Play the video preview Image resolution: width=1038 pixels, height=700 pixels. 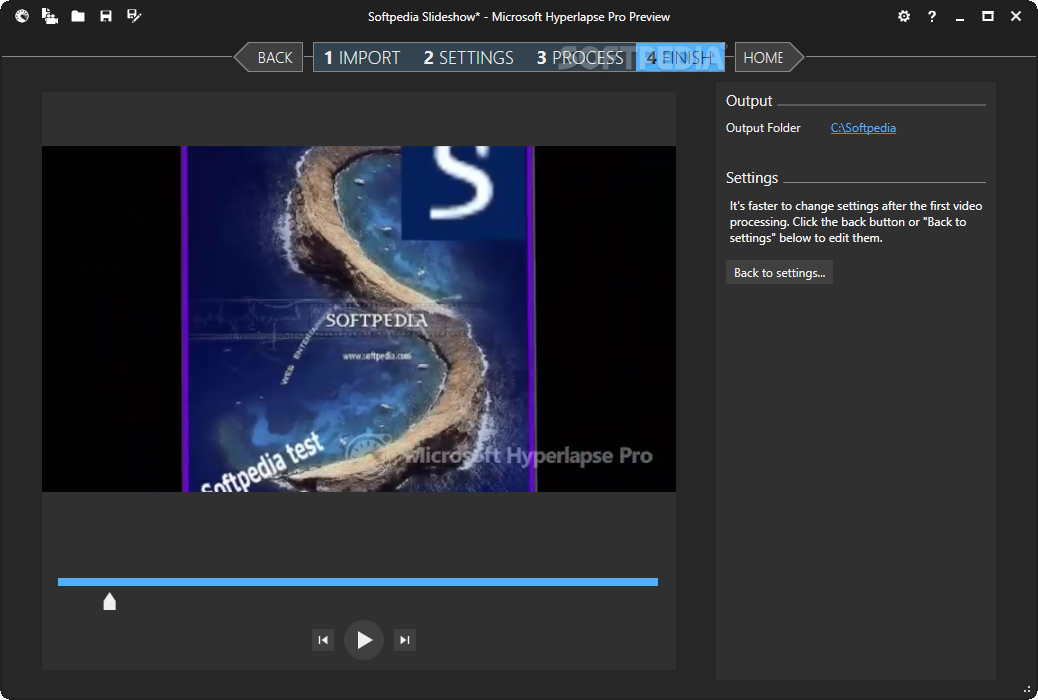click(364, 640)
